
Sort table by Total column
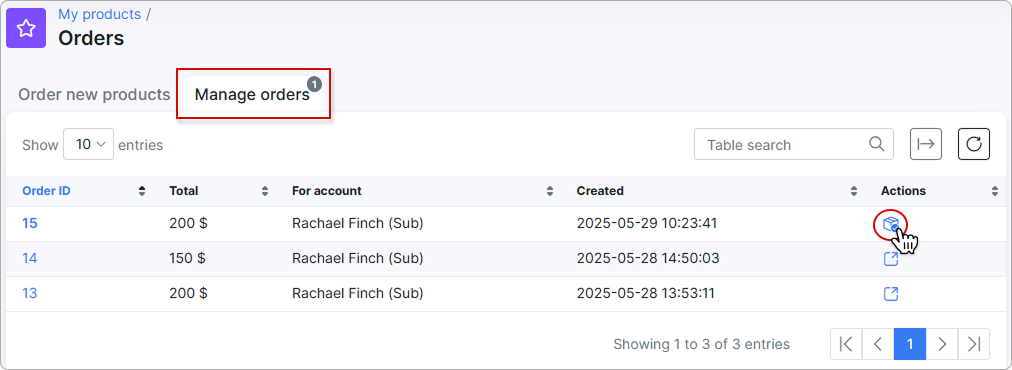point(218,191)
